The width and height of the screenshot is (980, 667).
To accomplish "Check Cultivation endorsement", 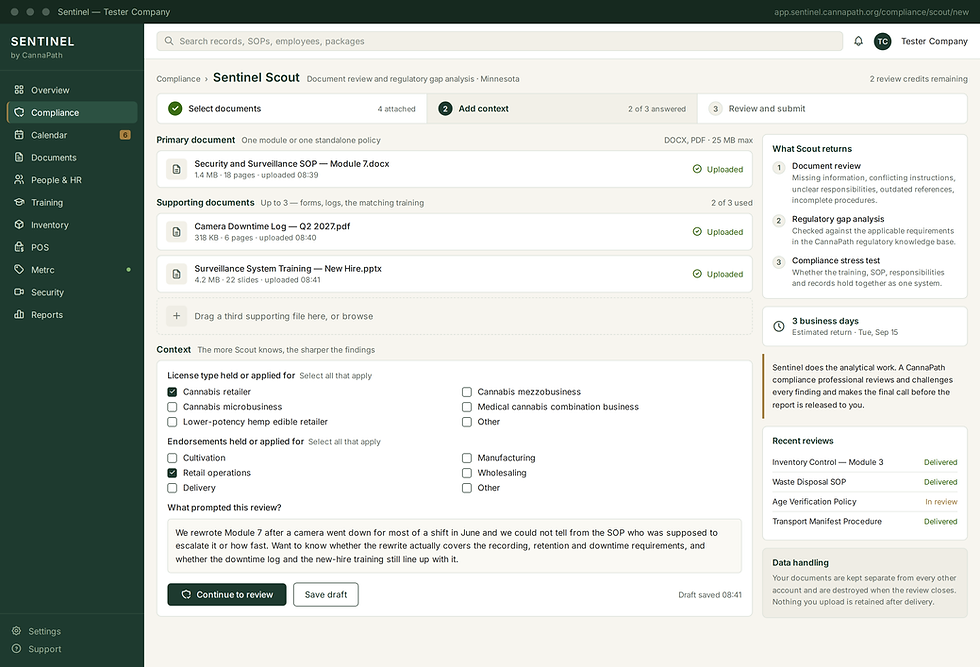I will 172,458.
